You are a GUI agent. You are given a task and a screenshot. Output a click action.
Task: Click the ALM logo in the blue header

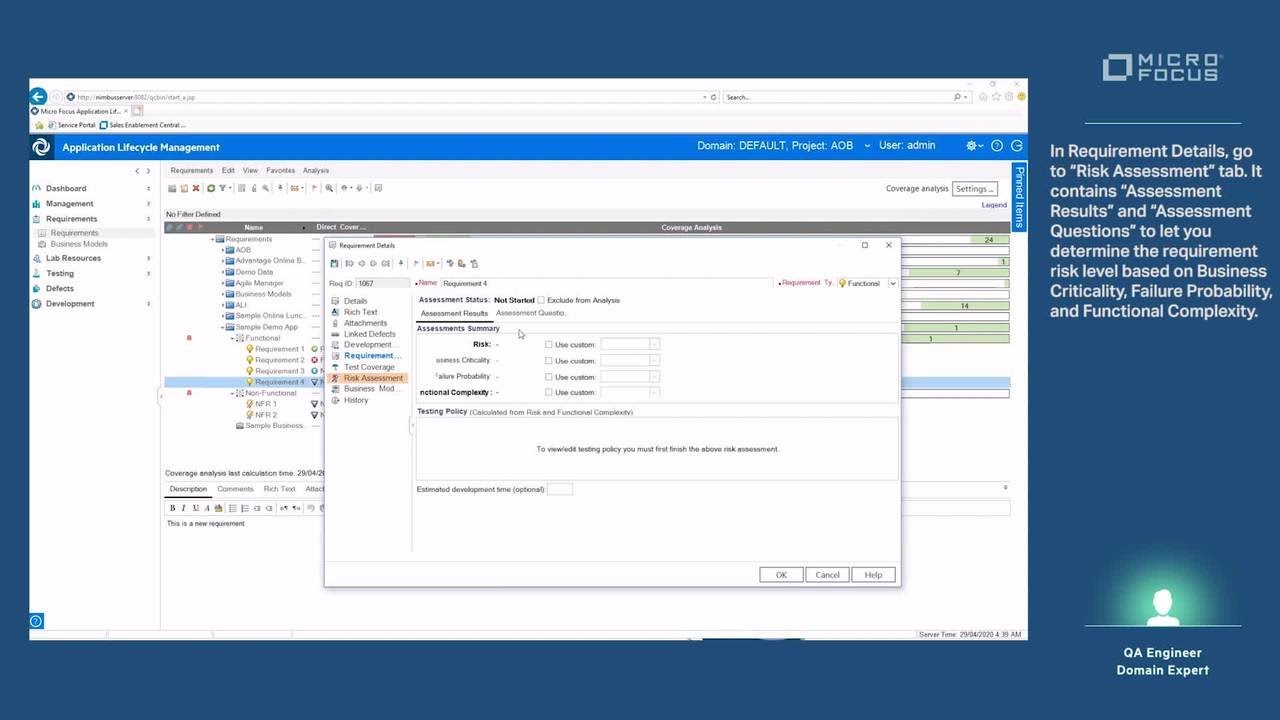[41, 147]
